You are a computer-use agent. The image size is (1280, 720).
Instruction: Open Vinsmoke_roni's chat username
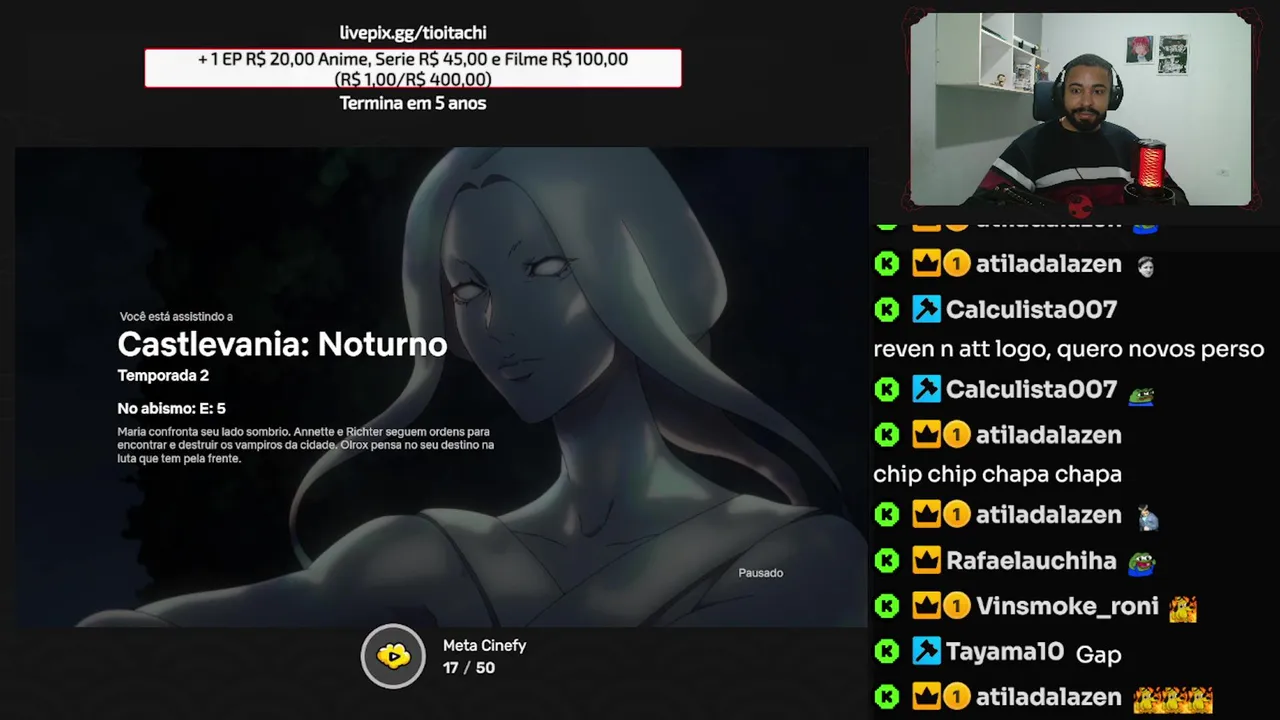[x=1067, y=606]
